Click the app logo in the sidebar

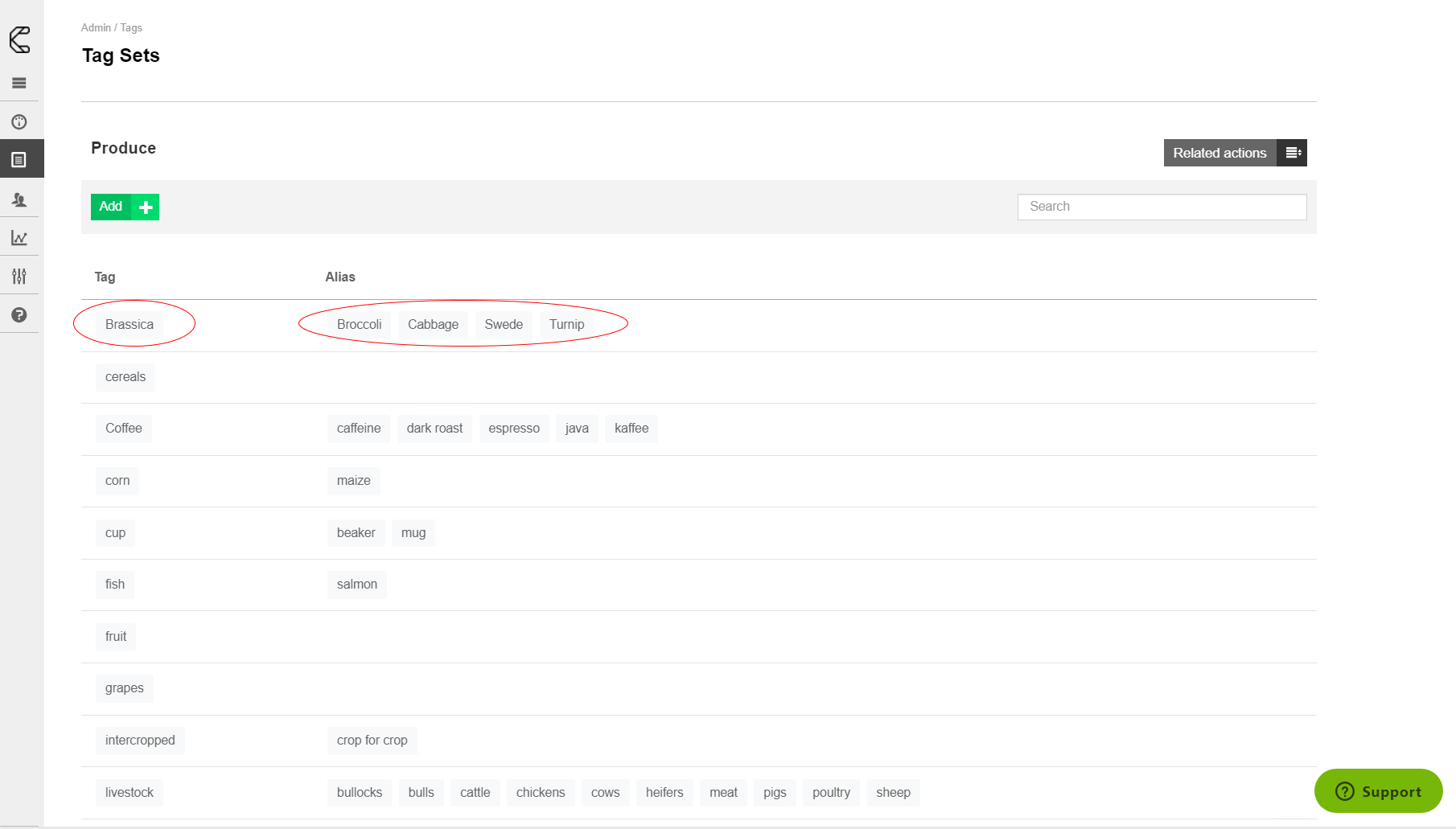coord(20,39)
